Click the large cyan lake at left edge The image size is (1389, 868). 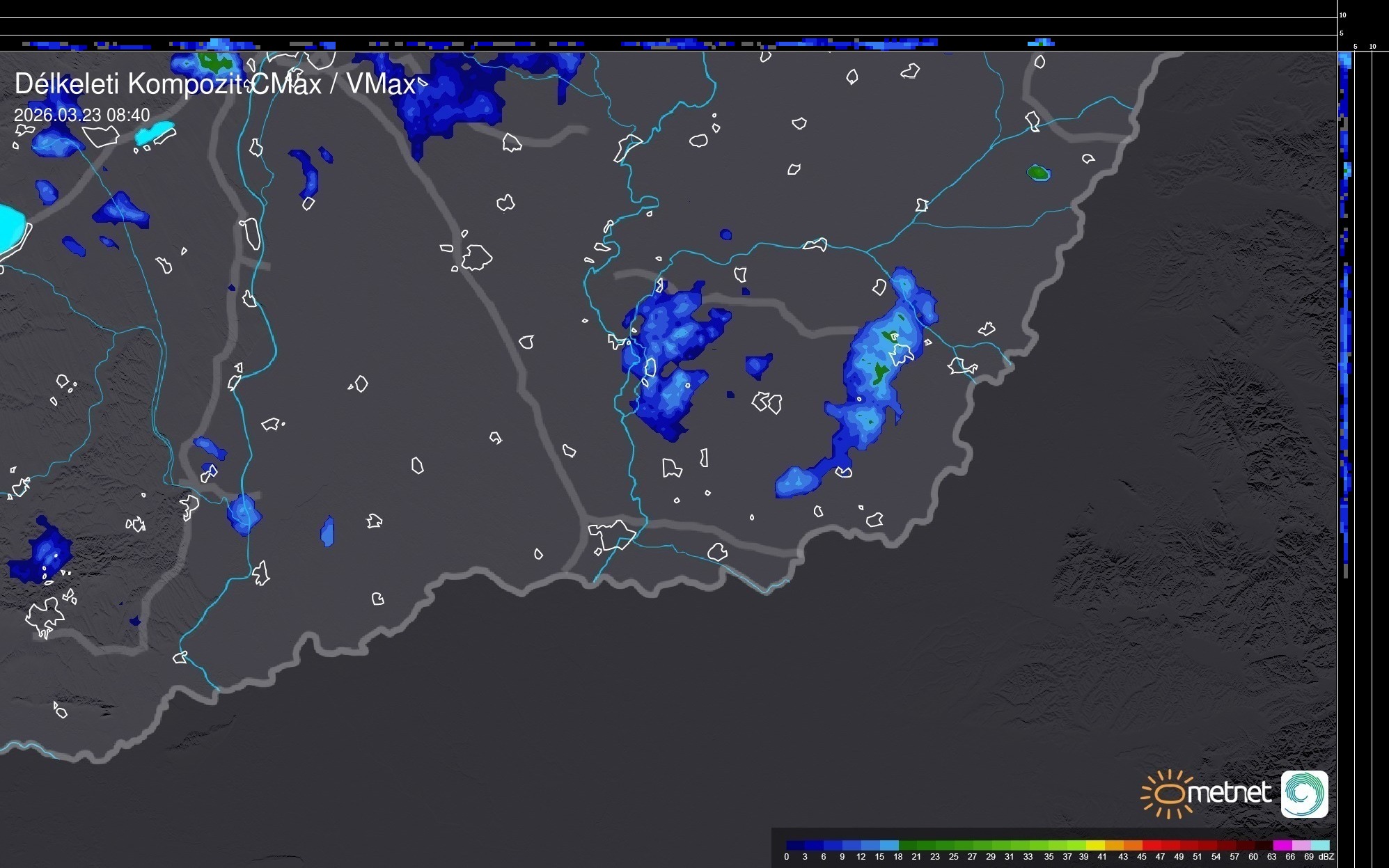[x=10, y=228]
